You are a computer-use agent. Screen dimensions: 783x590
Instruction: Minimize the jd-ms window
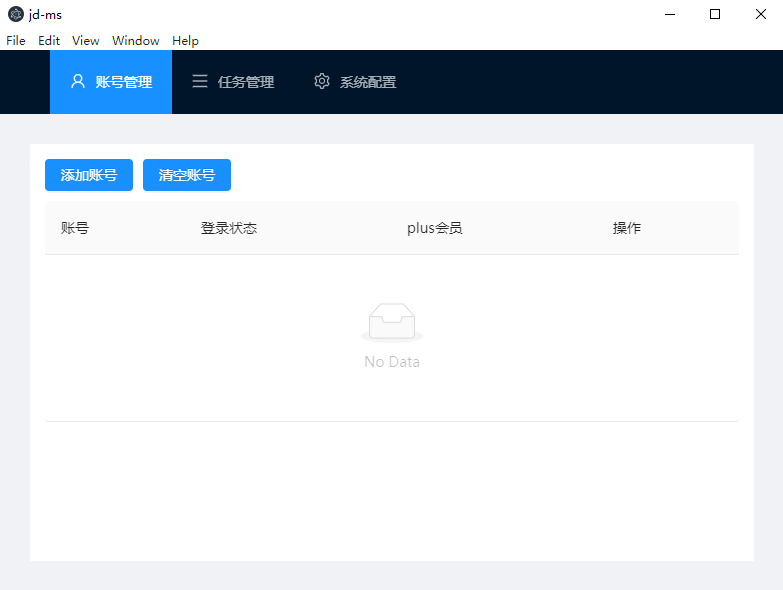click(669, 14)
